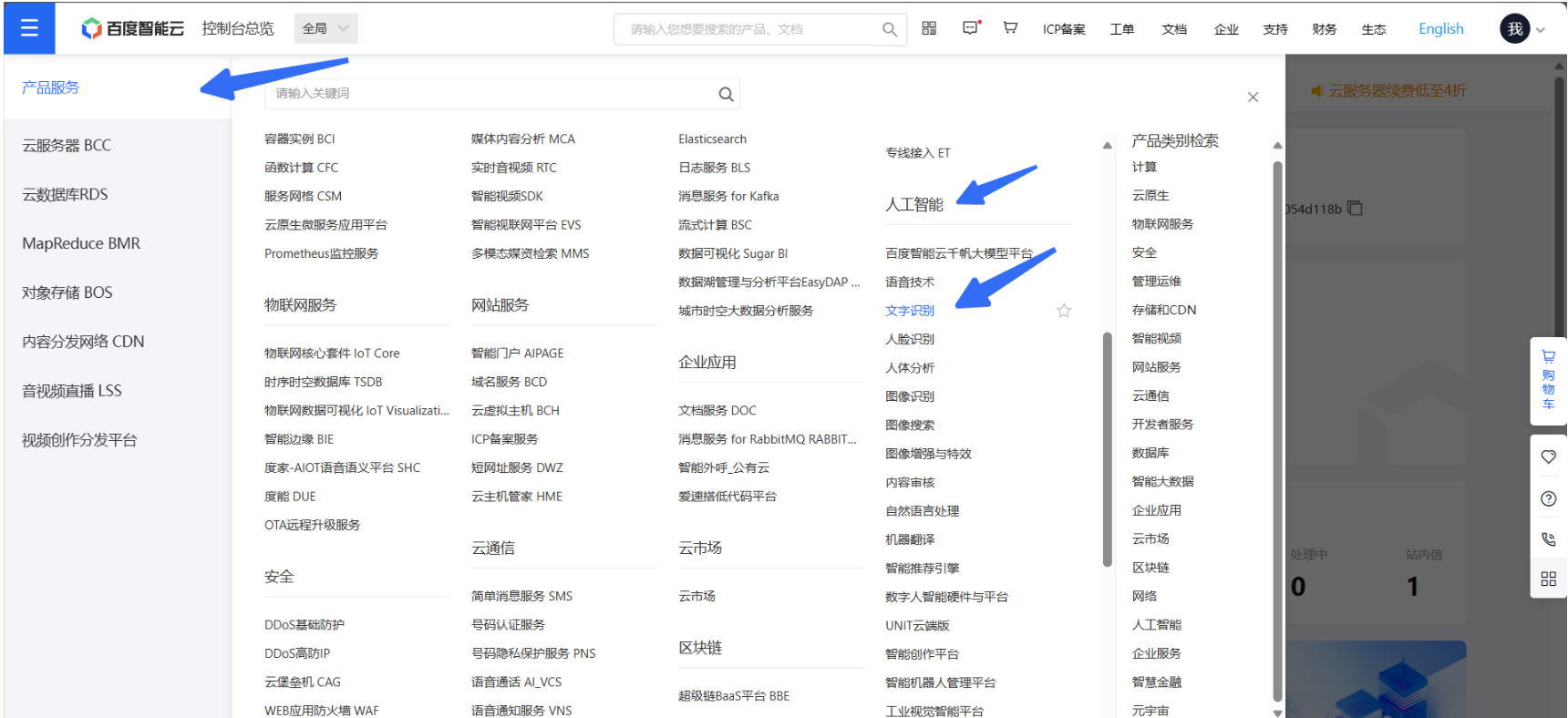The width and height of the screenshot is (1568, 718).
Task: Open 音视频直播 LSS in sidebar
Action: coord(72,392)
